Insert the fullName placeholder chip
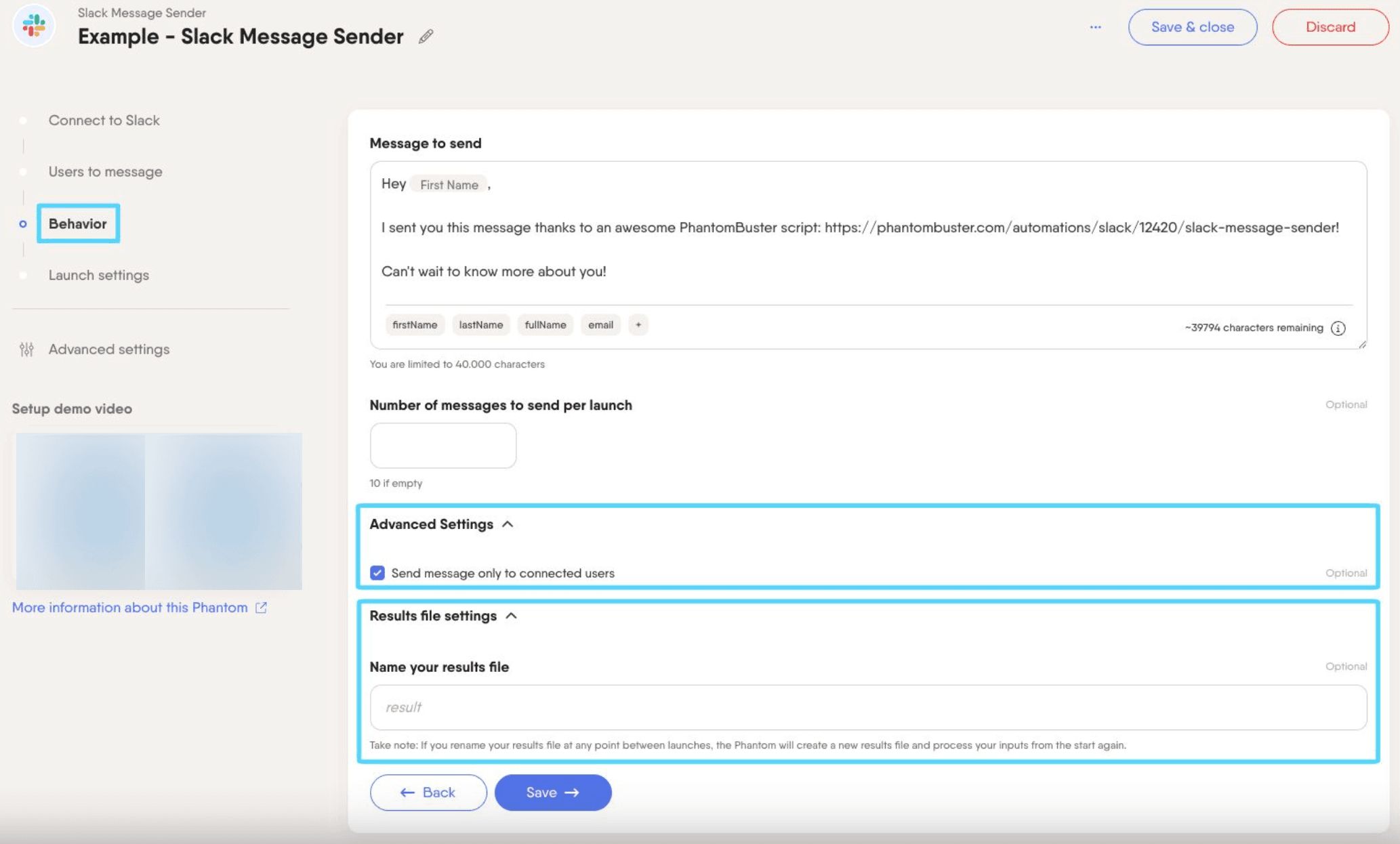The width and height of the screenshot is (1400, 844). [545, 325]
